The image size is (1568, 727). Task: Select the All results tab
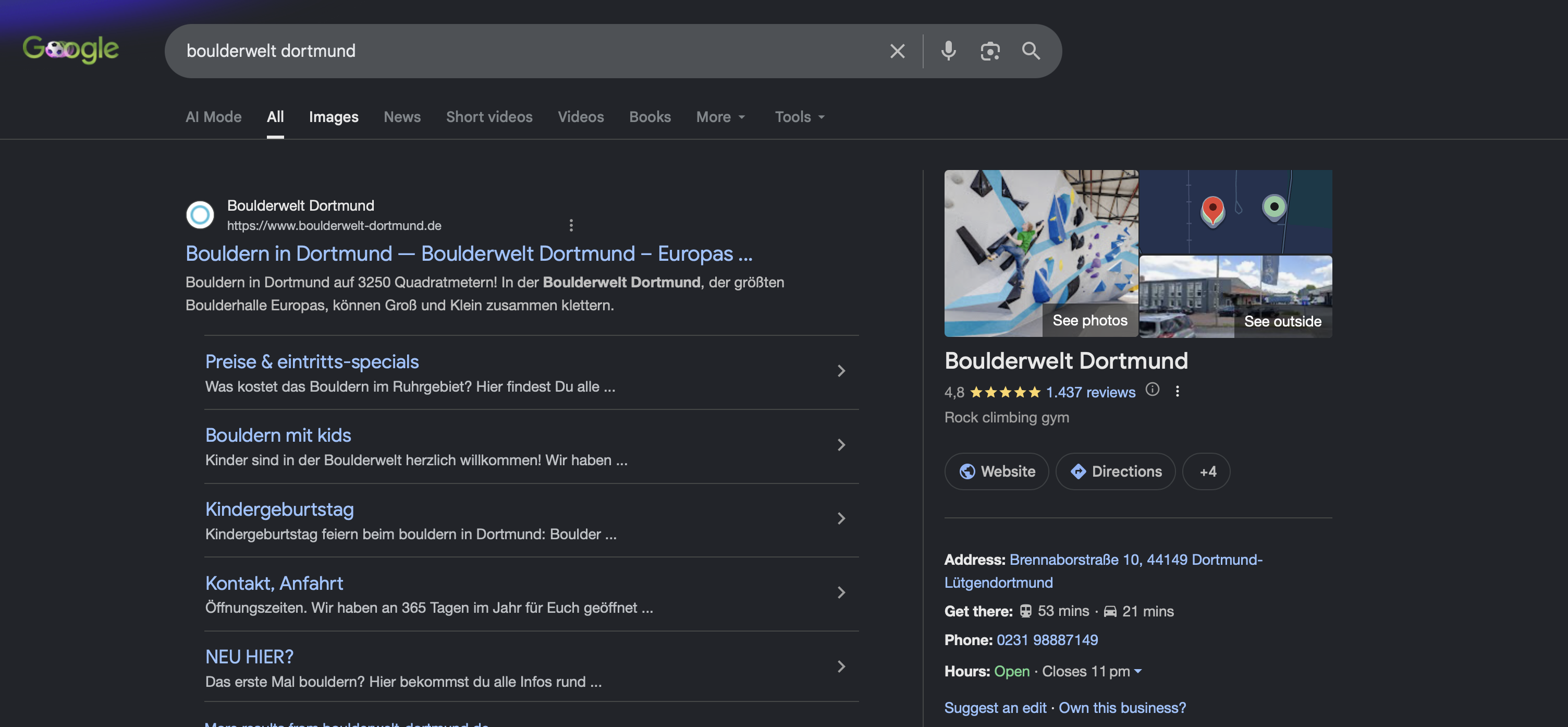point(275,117)
